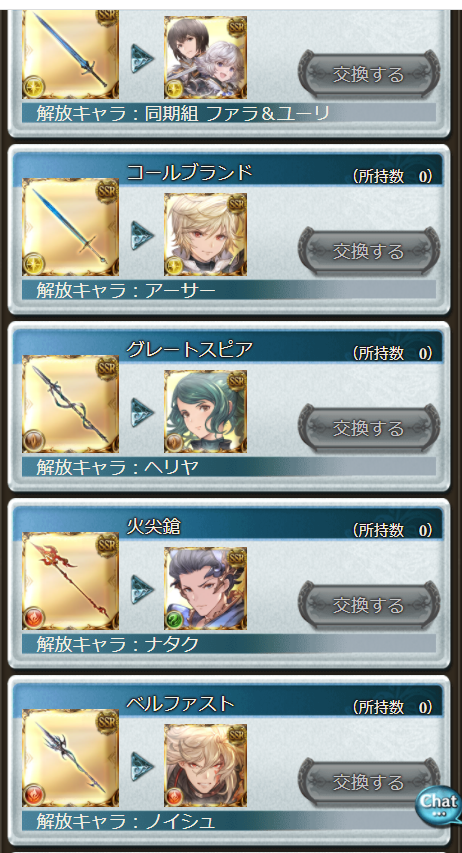Tap the 火尖鎗 red spear weapon icon
This screenshot has height=853, width=462.
[x=70, y=581]
